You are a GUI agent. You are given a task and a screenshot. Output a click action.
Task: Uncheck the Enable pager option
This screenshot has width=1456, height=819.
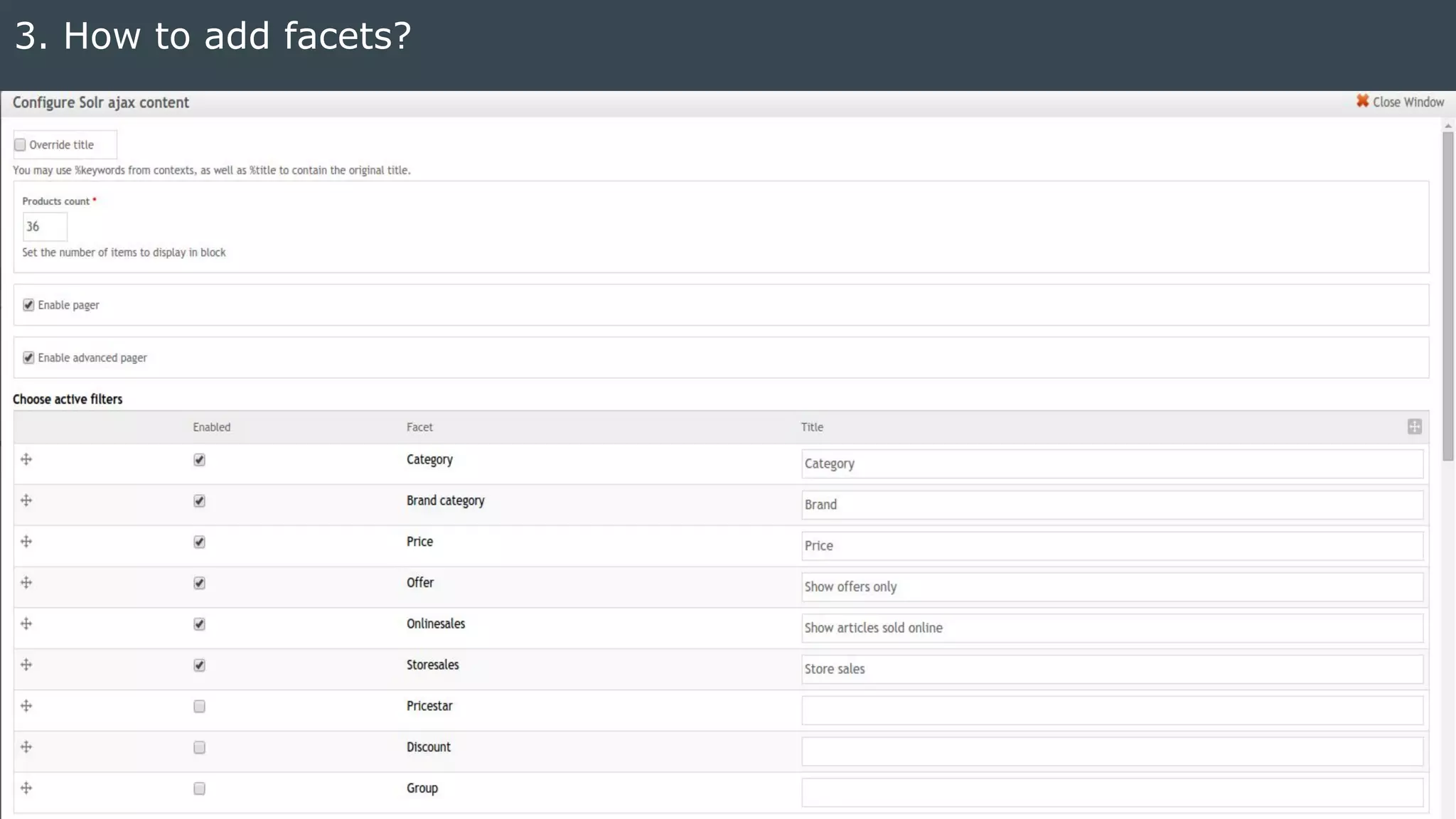pos(28,305)
